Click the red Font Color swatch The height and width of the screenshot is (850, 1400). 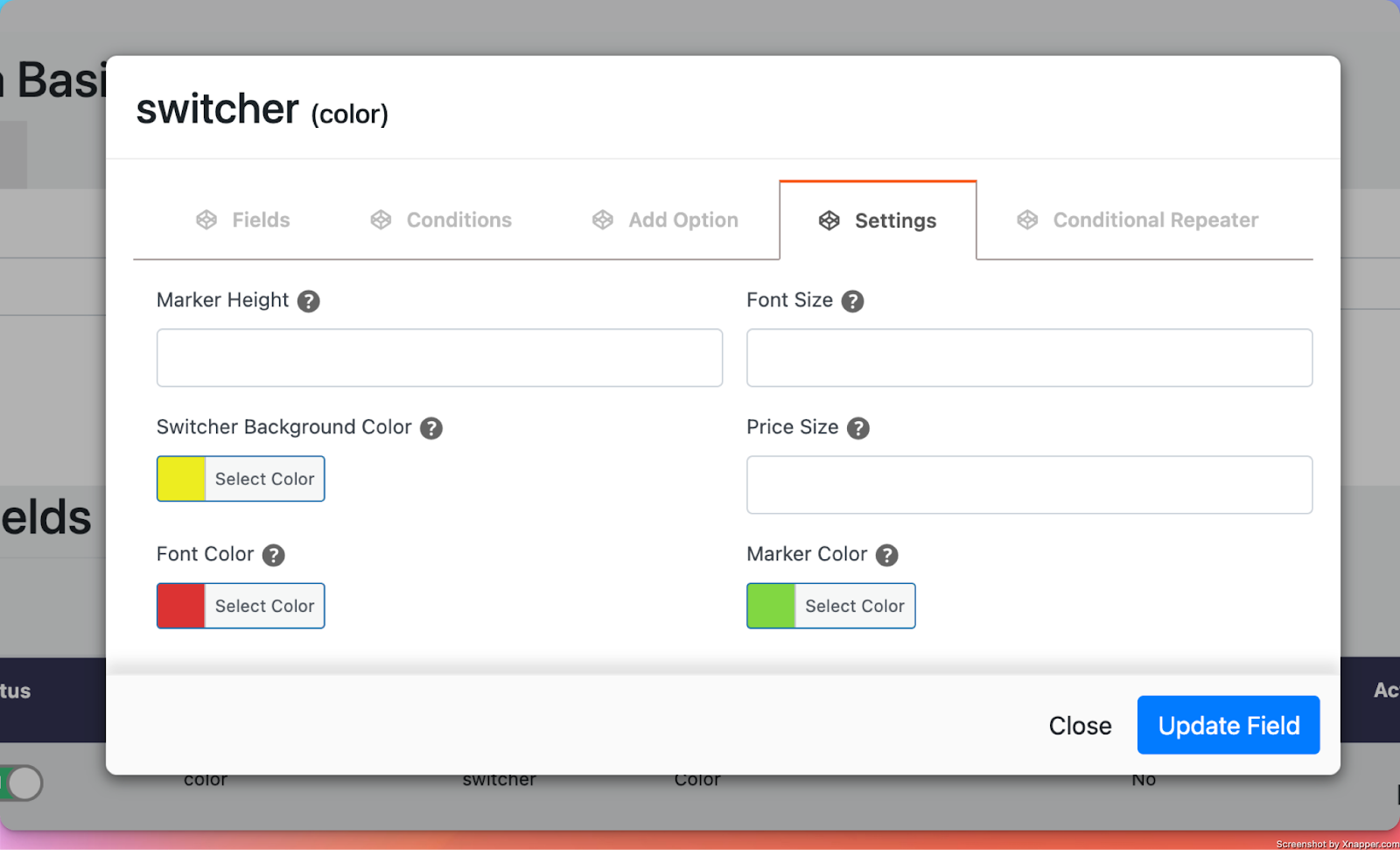181,606
